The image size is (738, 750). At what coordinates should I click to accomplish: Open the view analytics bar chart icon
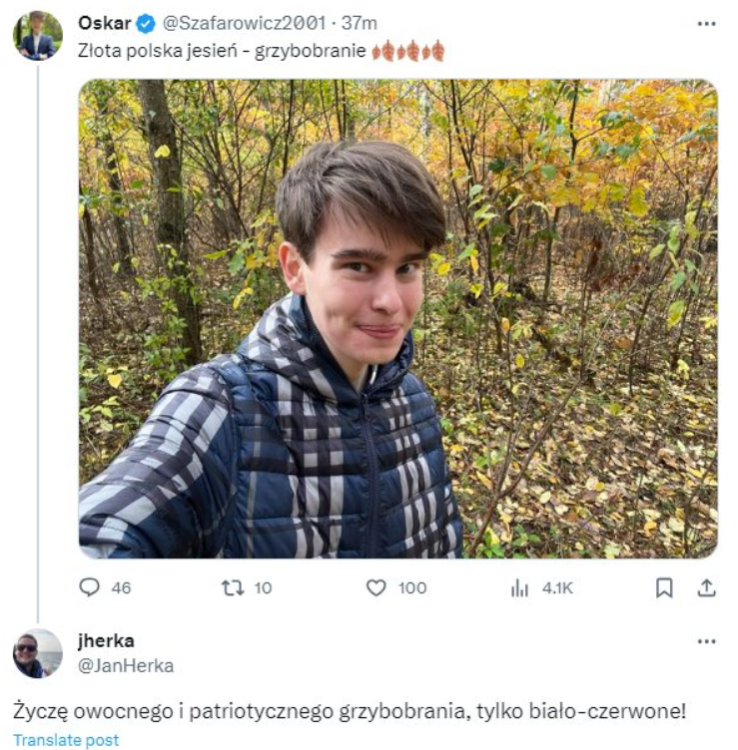coord(519,588)
